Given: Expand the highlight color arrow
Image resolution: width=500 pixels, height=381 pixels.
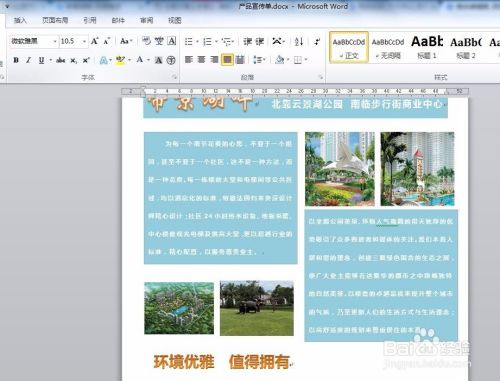Looking at the screenshot, I should (x=129, y=60).
